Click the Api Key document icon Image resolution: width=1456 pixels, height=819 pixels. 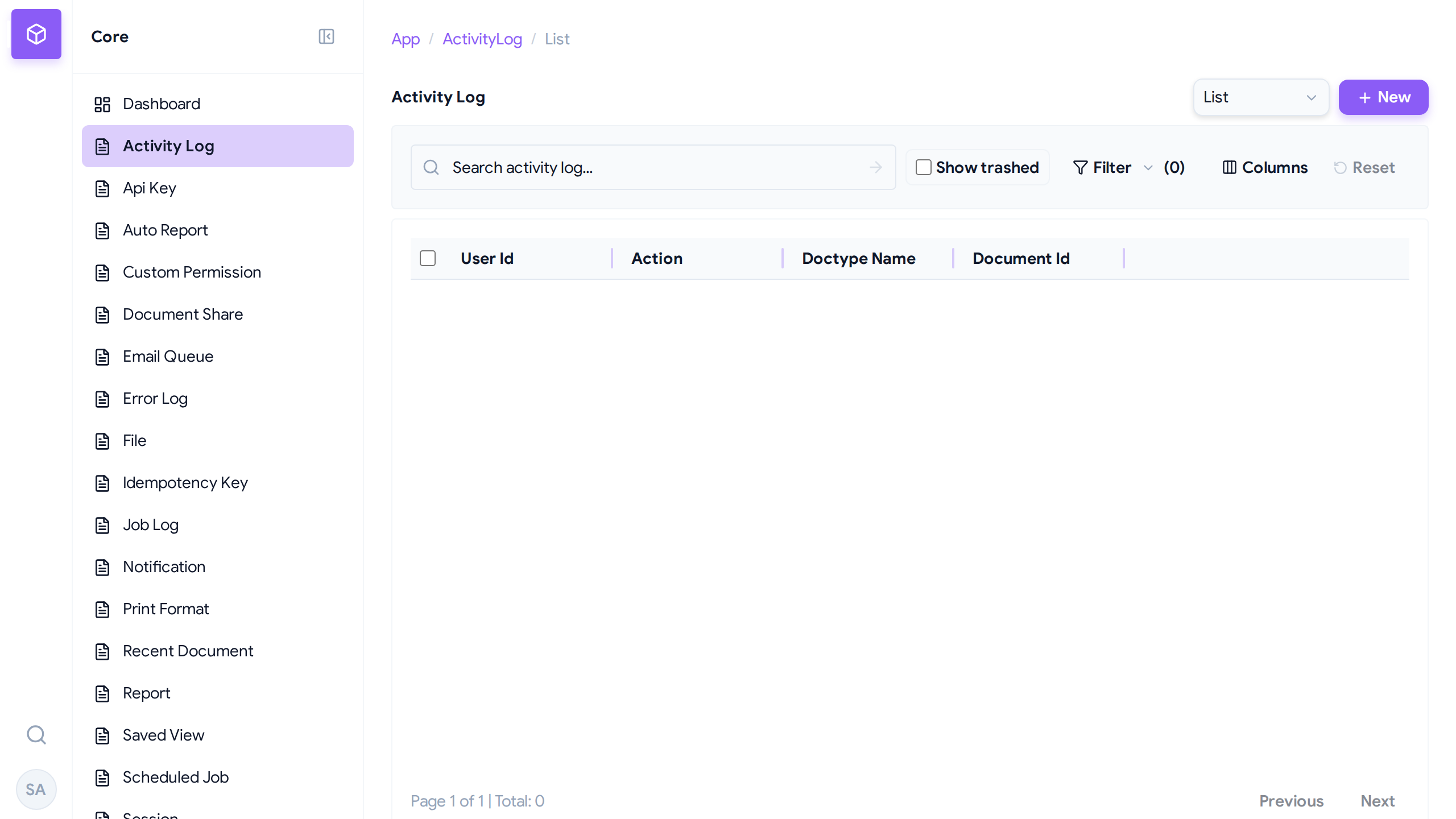tap(102, 188)
